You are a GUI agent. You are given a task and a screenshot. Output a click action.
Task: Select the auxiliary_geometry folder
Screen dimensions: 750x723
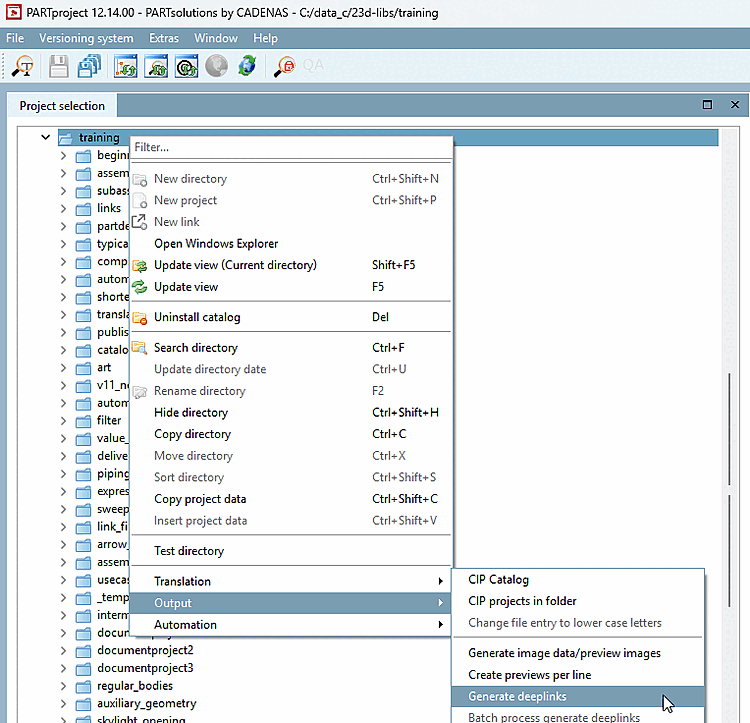click(x=146, y=703)
